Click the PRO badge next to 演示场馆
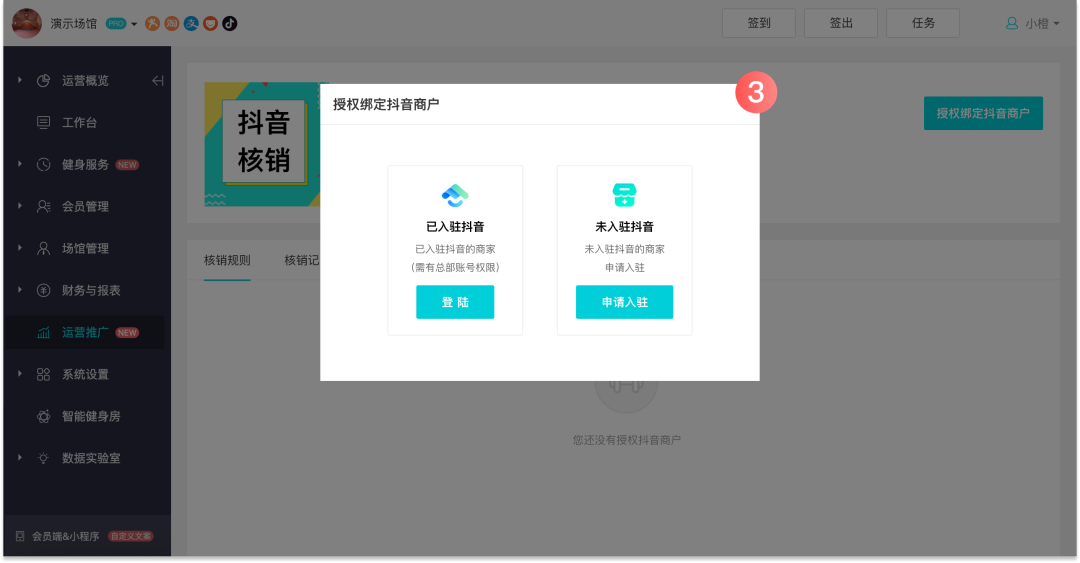Screen dimensions: 1080x563 click(x=116, y=23)
